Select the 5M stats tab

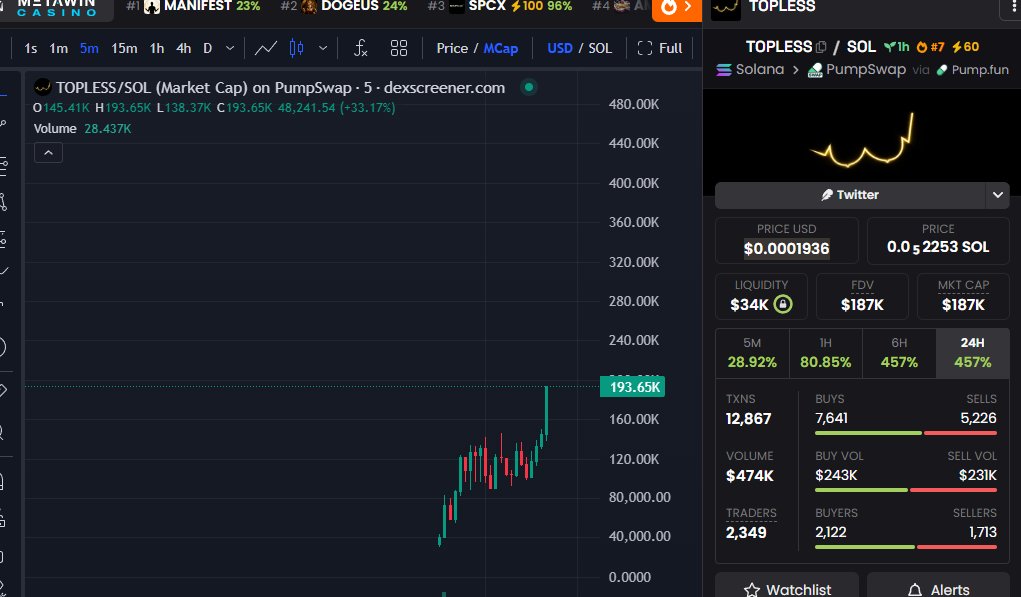pos(752,354)
